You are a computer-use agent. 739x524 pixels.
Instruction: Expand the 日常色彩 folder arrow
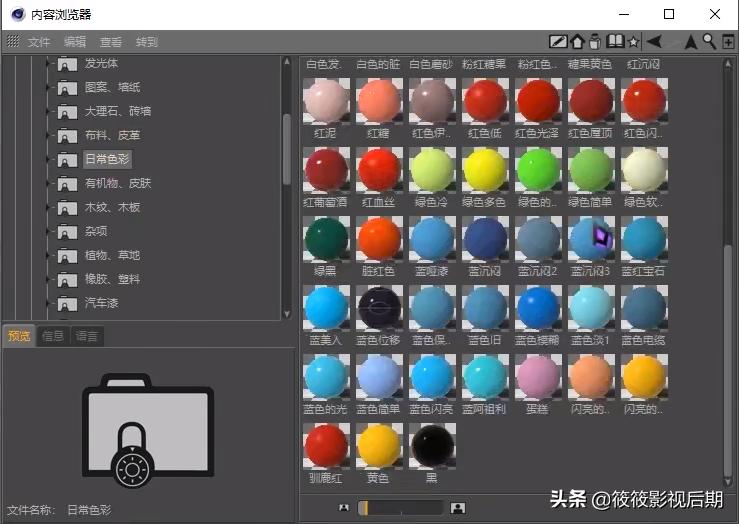pos(48,159)
